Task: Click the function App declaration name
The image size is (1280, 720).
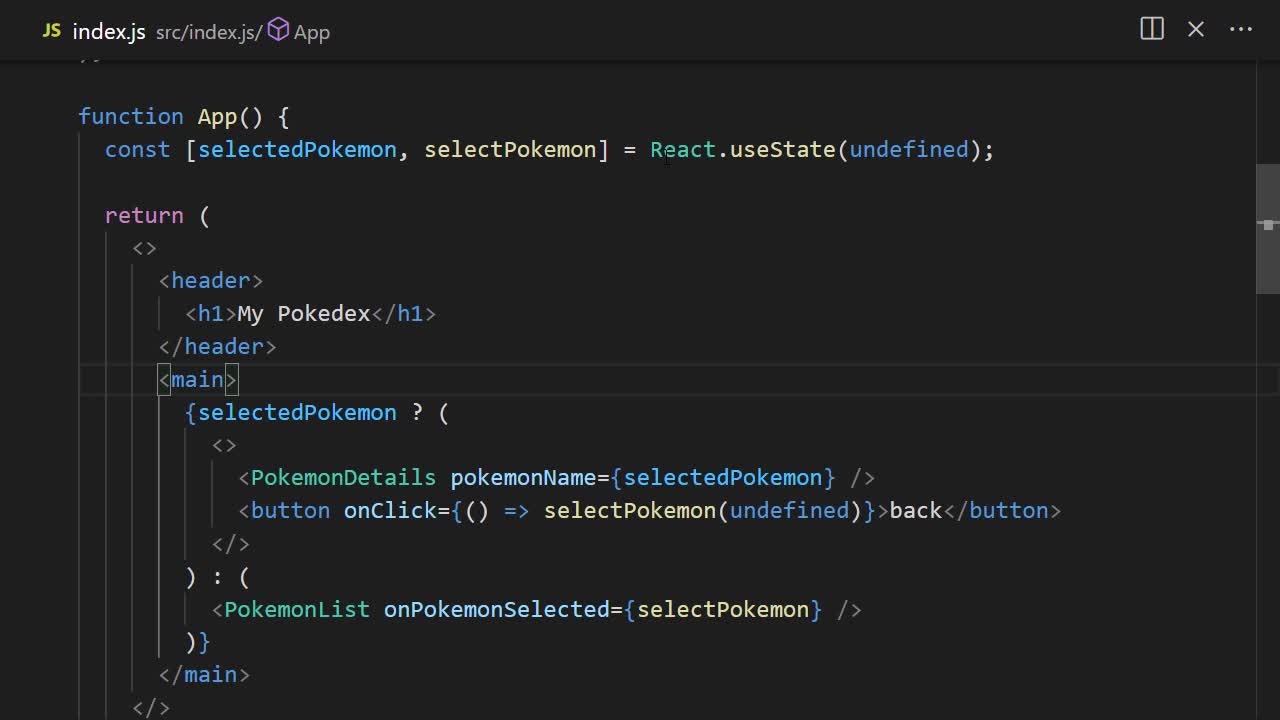Action: point(217,117)
